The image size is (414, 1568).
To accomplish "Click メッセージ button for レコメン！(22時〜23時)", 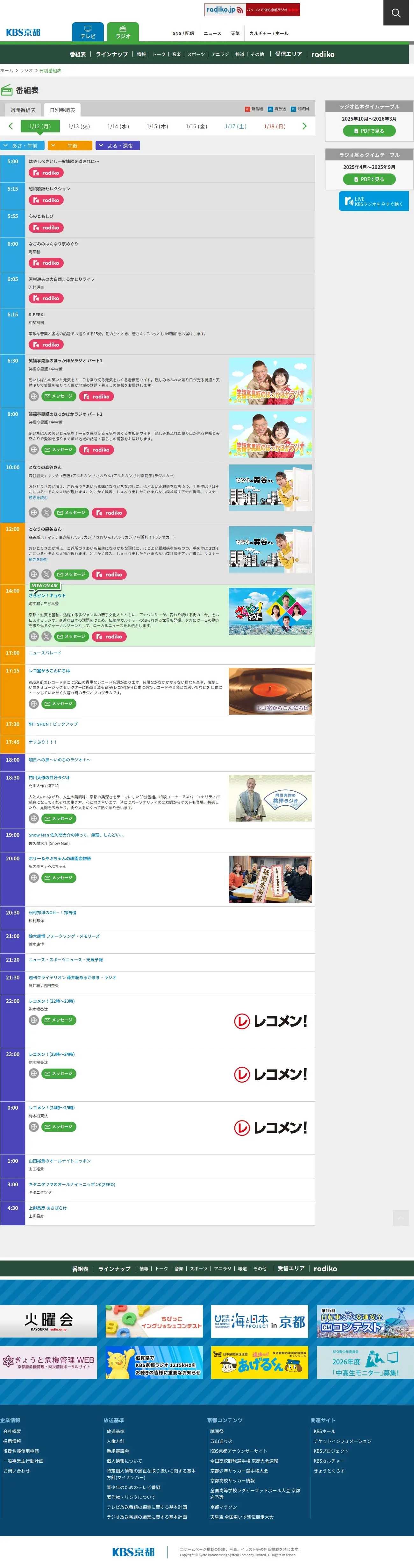I will click(59, 1020).
